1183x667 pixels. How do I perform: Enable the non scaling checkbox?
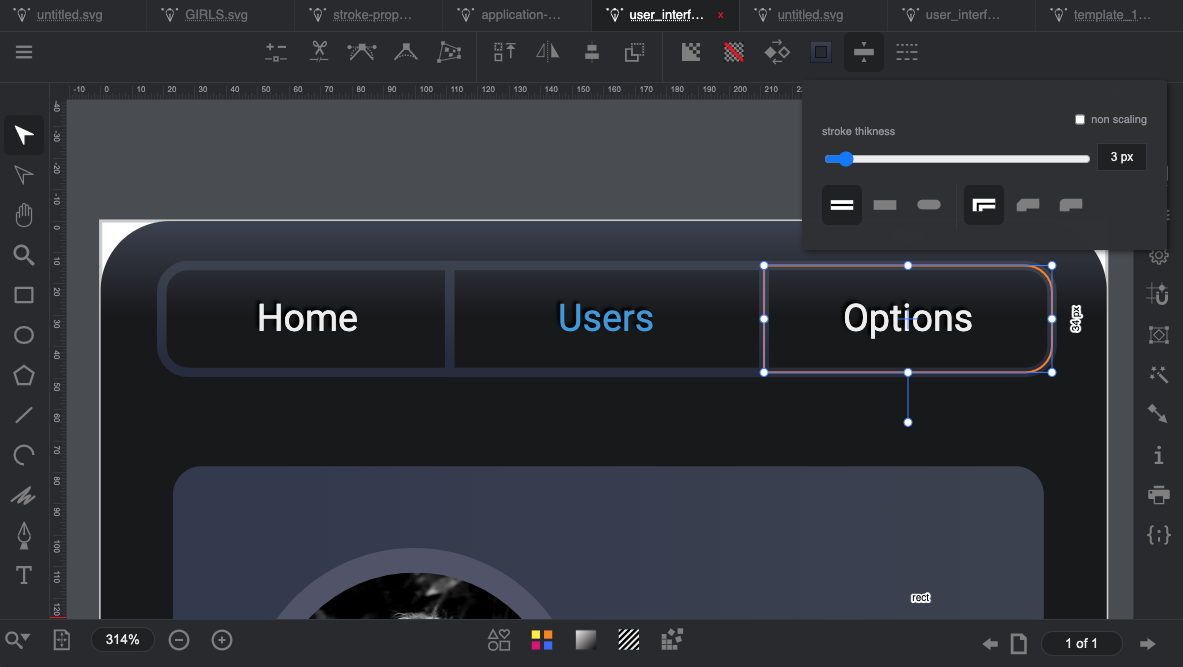point(1080,120)
